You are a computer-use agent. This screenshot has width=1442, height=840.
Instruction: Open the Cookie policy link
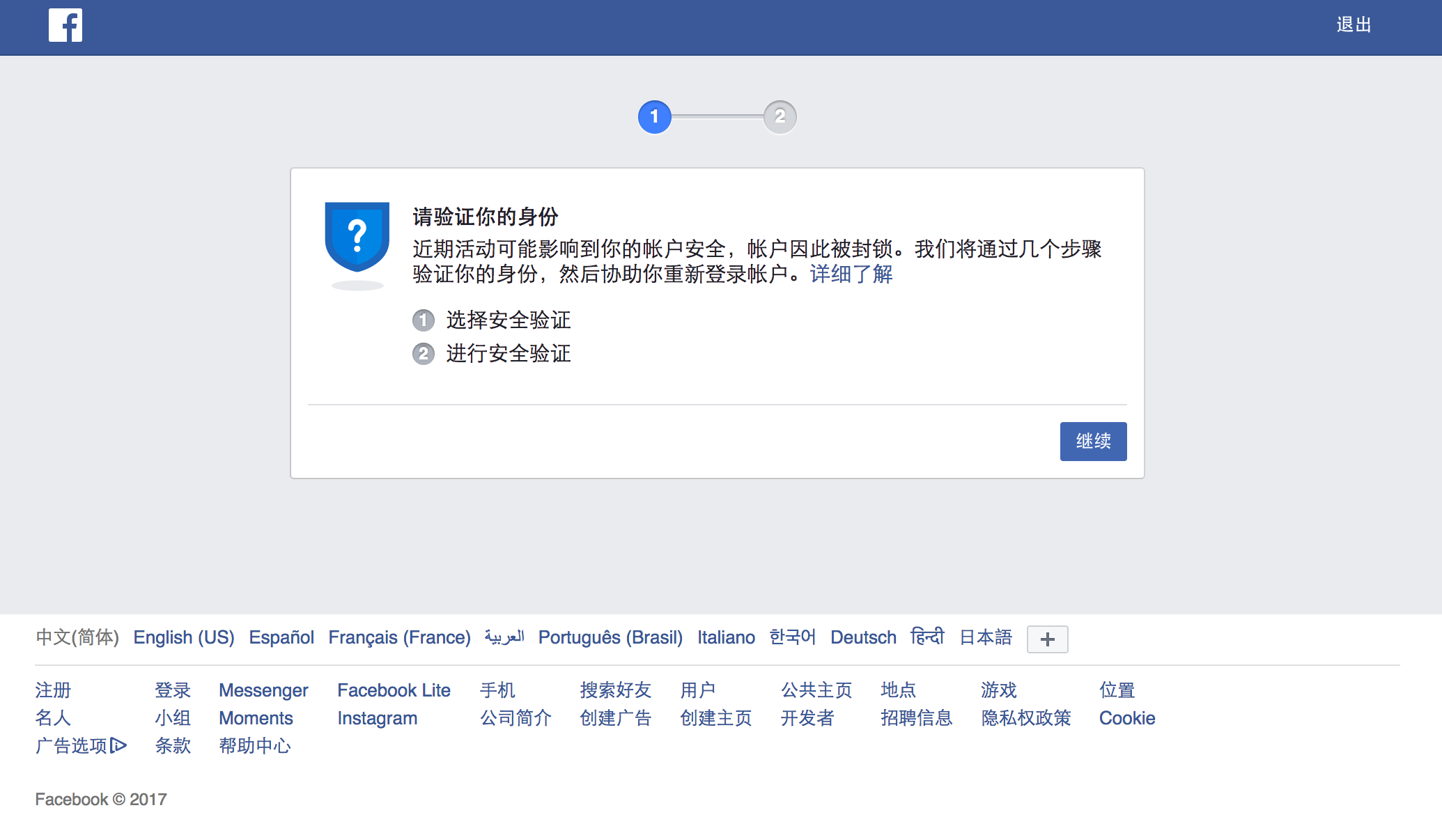(x=1126, y=718)
